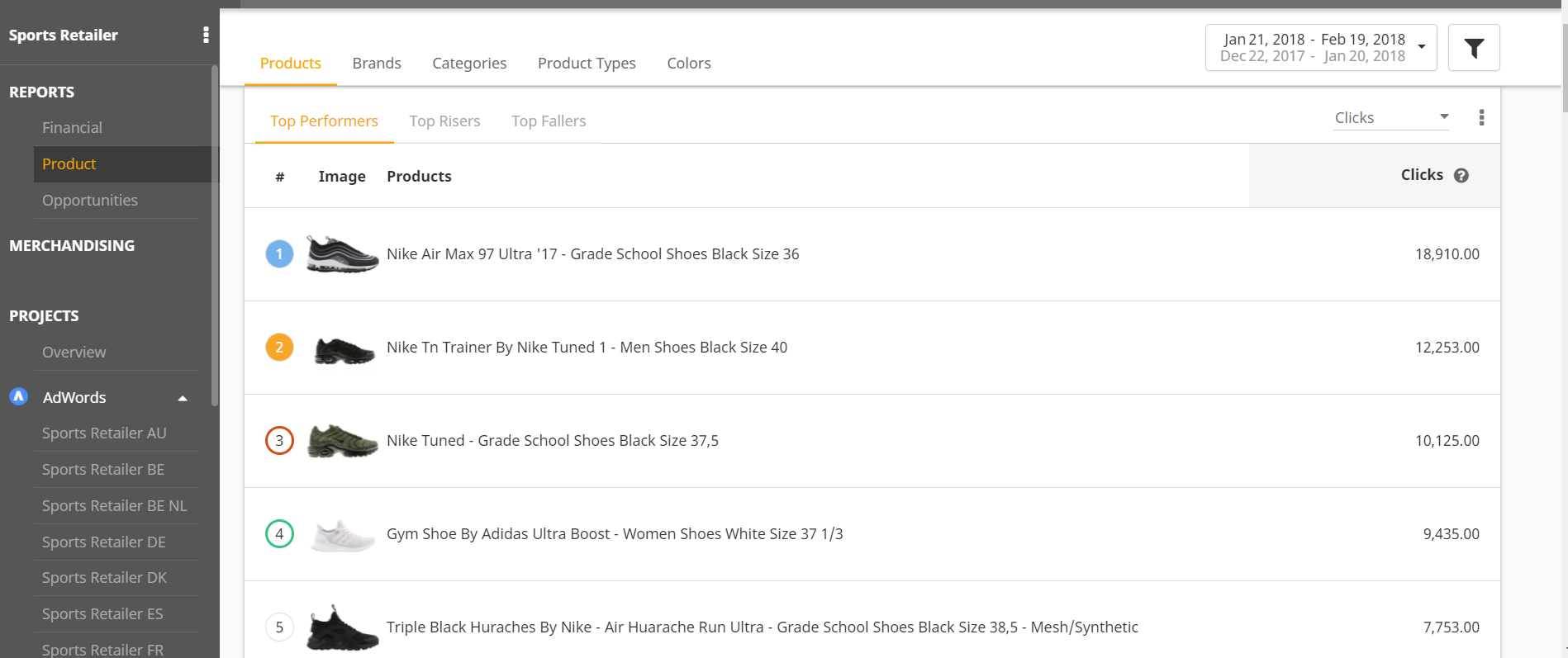
Task: Open the Financial report
Action: 72,128
